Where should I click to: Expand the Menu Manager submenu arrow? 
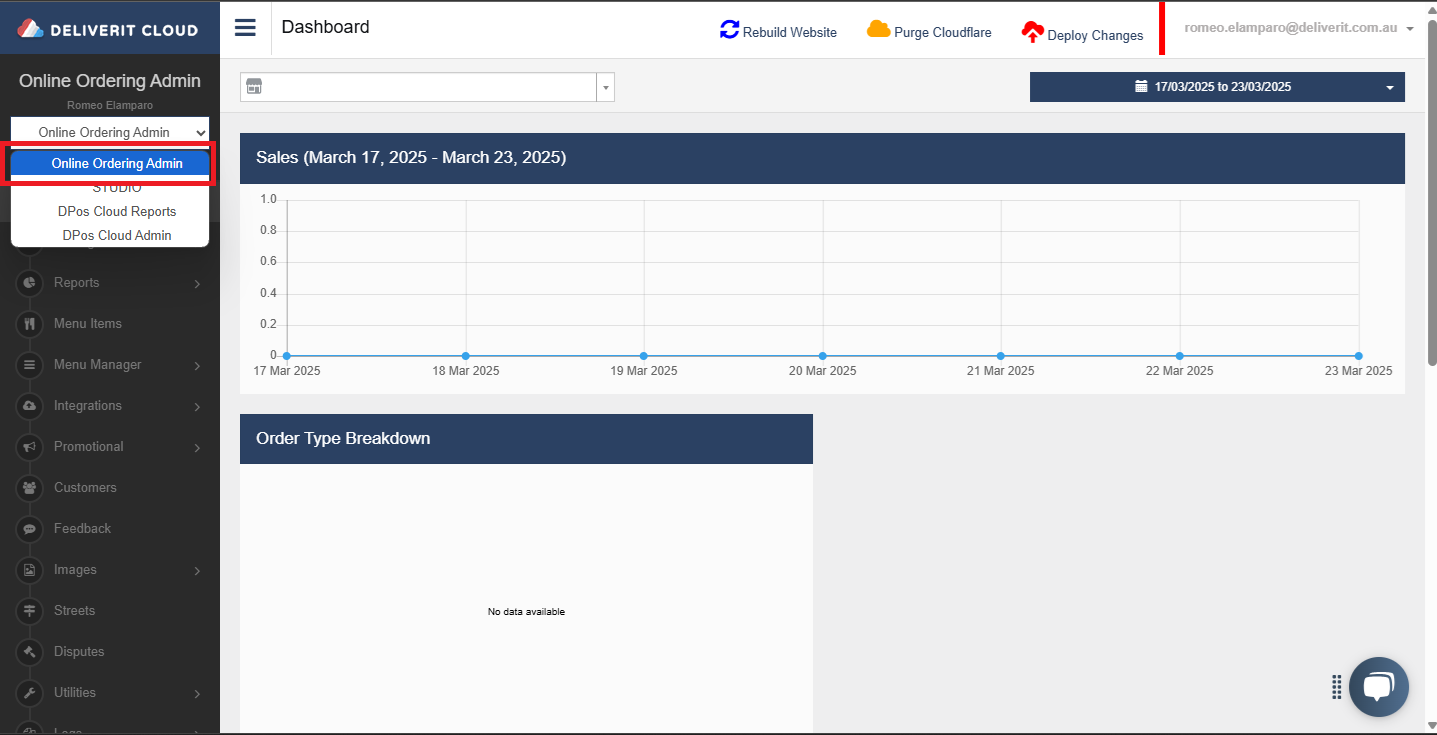197,366
